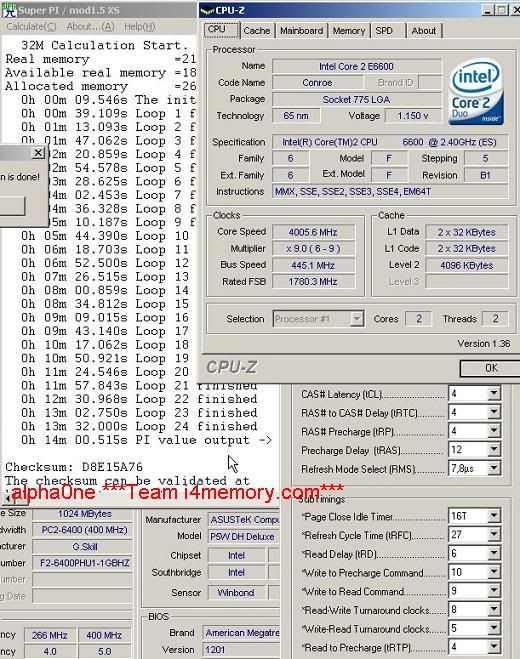Click the Package value 'Socket 775 LGA'

(x=356, y=99)
